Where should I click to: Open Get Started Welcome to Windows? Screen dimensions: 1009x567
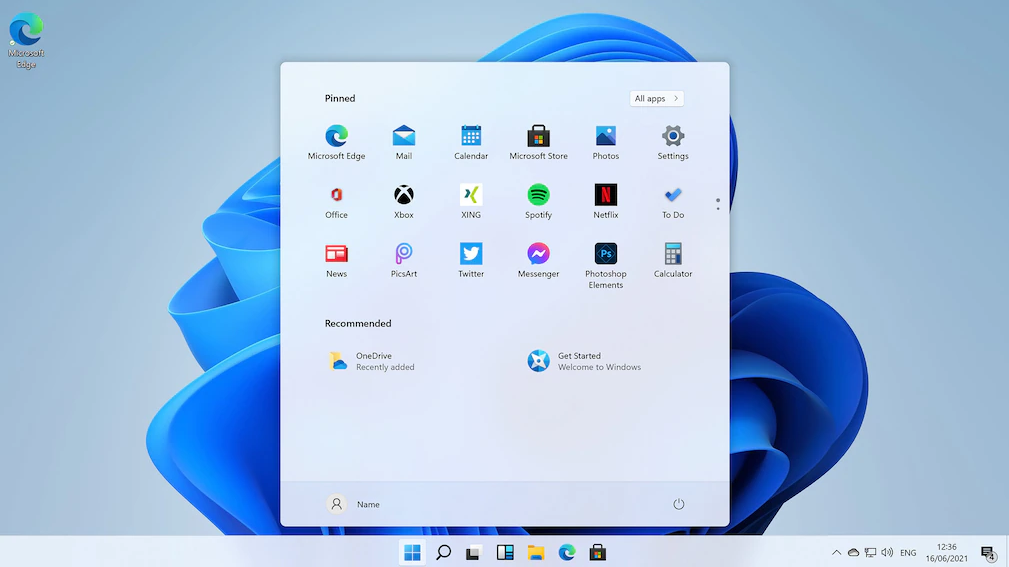pos(584,361)
